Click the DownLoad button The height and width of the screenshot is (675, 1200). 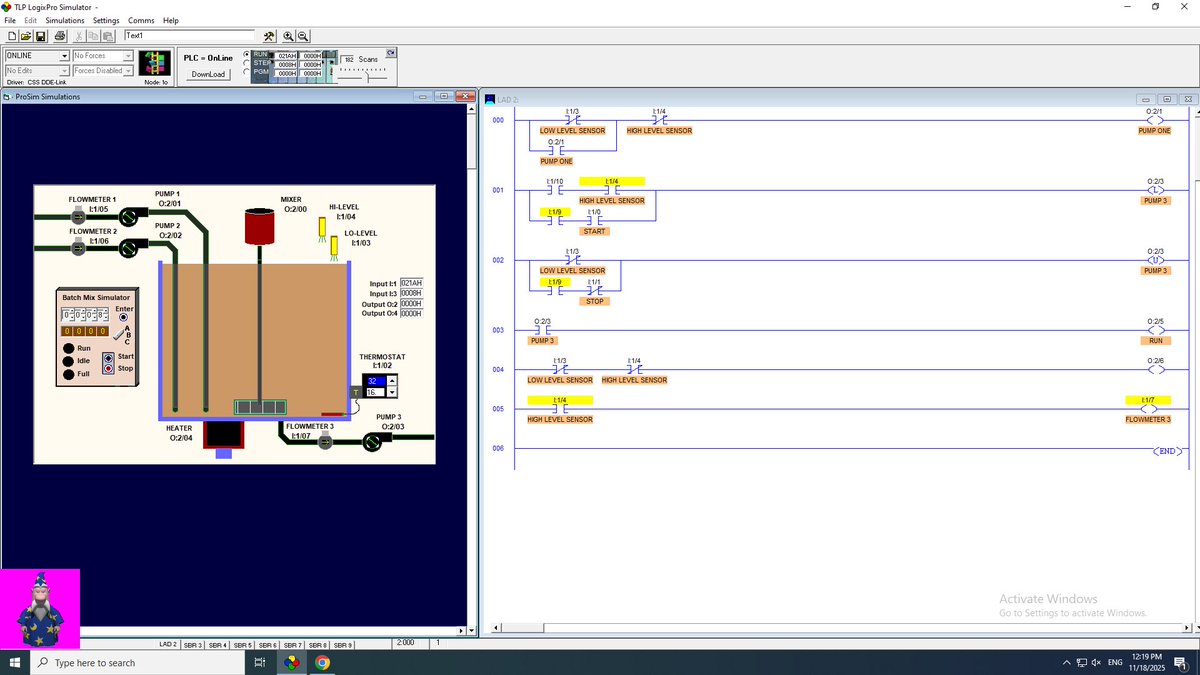coord(206,73)
